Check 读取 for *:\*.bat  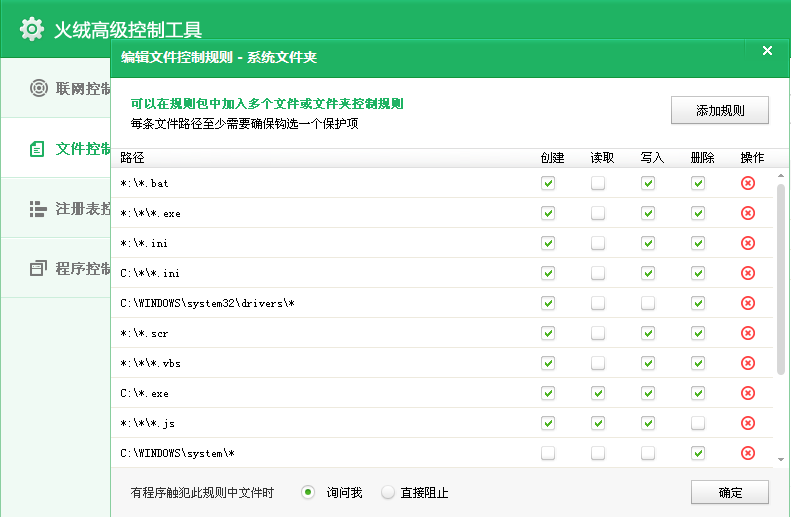click(x=598, y=183)
